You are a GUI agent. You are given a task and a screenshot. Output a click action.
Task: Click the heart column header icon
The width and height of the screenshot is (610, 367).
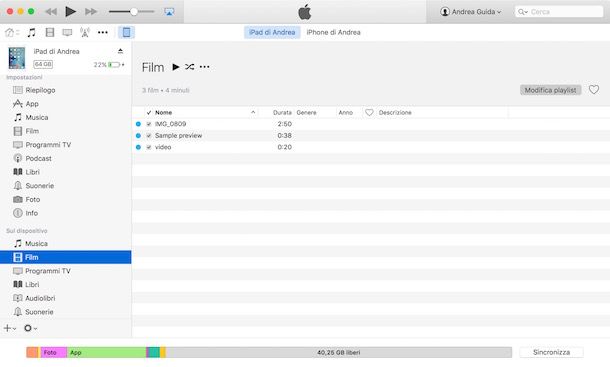[x=369, y=112]
